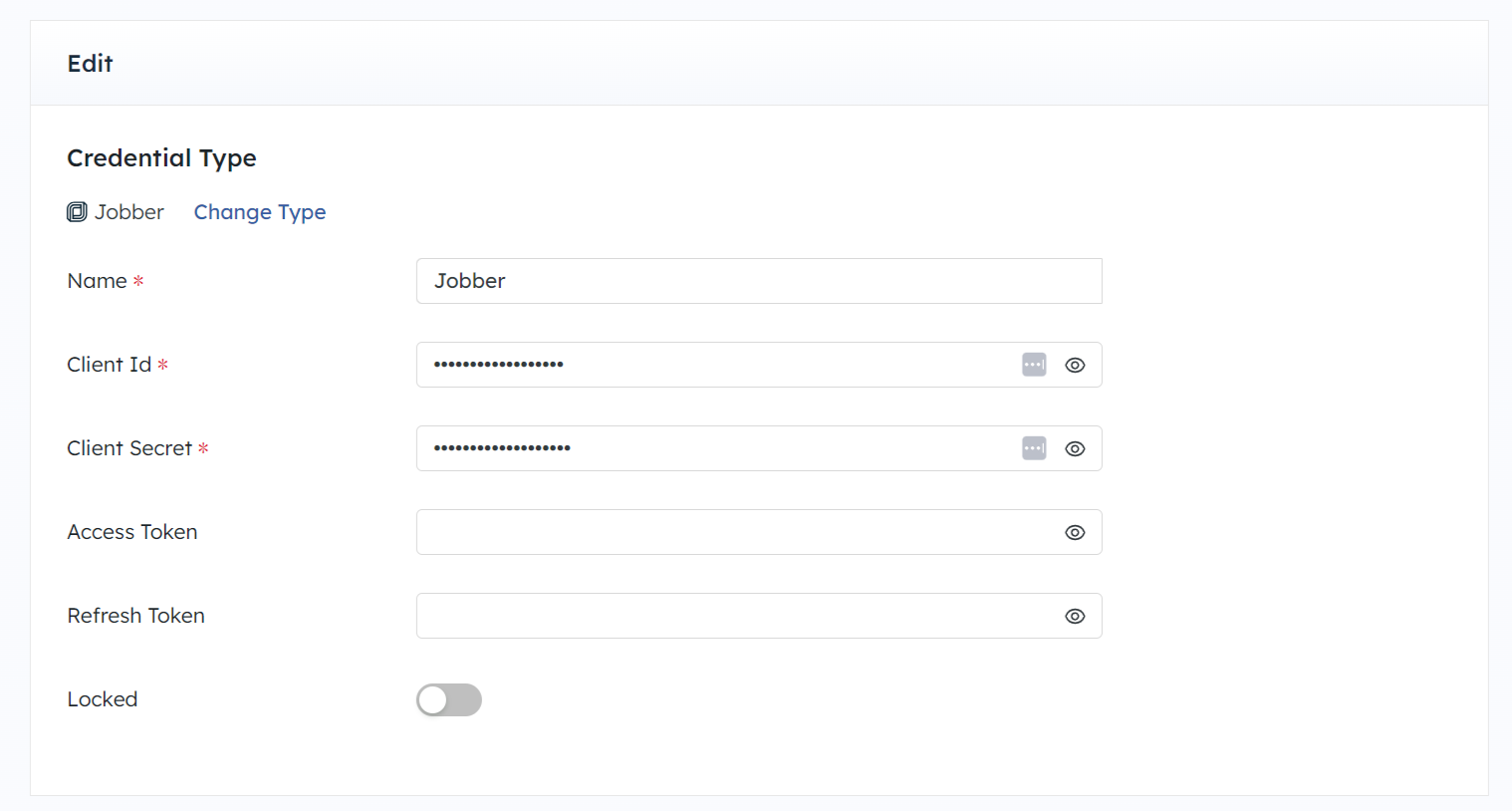Select the empty Access Token field

(x=737, y=532)
